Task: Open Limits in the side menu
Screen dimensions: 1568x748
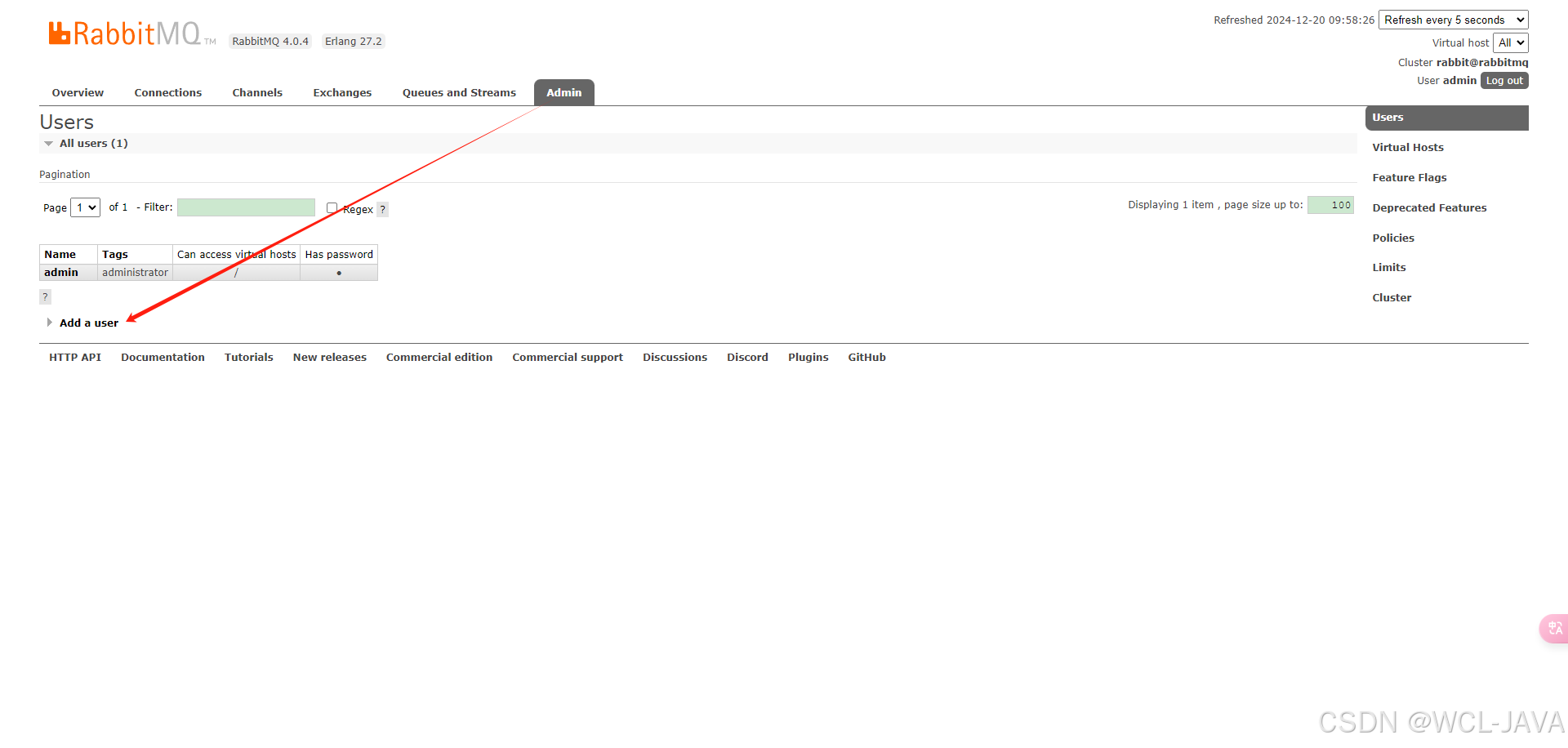Action: click(x=1389, y=267)
